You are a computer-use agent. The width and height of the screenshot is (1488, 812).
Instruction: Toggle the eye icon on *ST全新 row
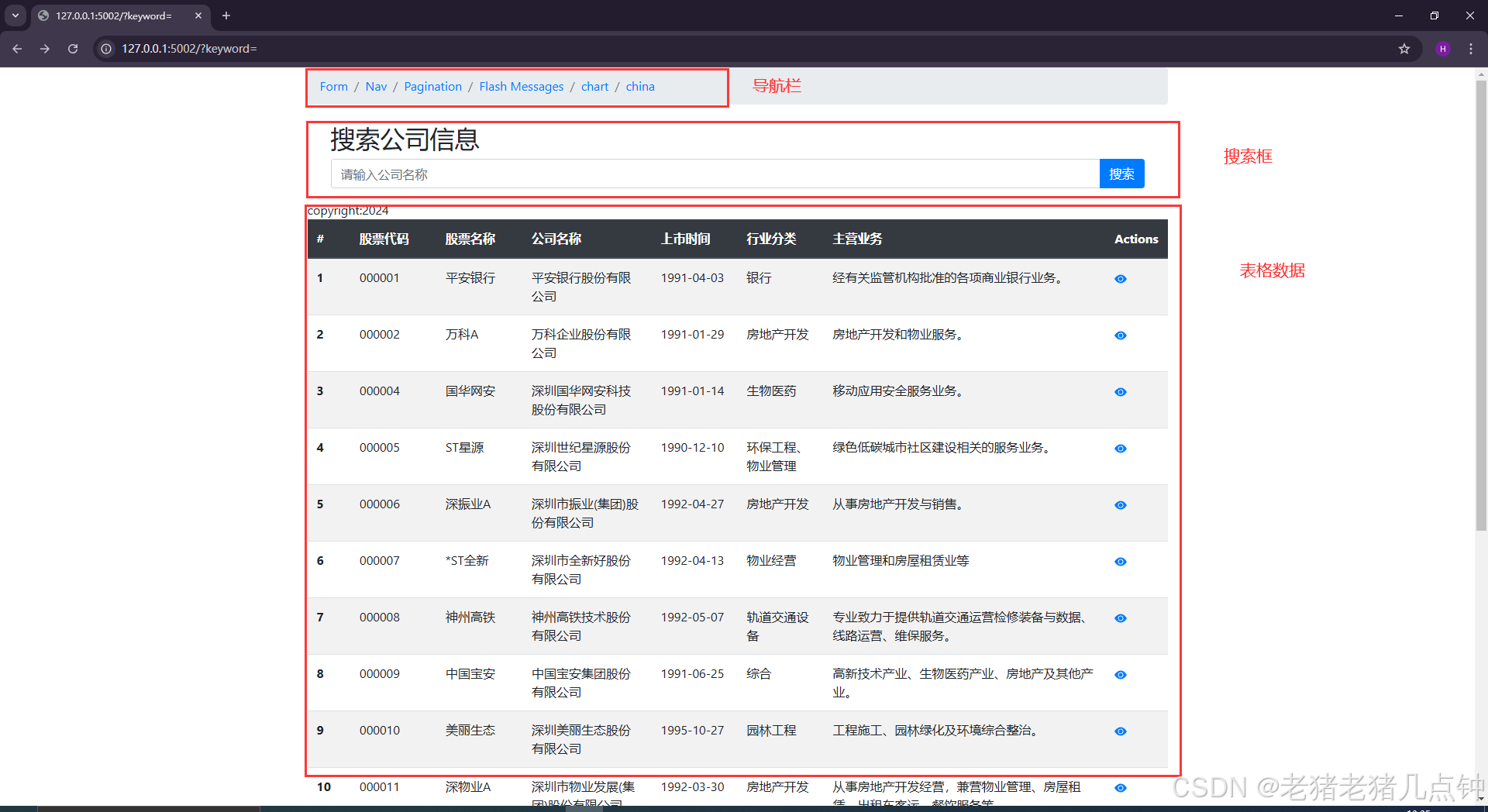(1120, 561)
